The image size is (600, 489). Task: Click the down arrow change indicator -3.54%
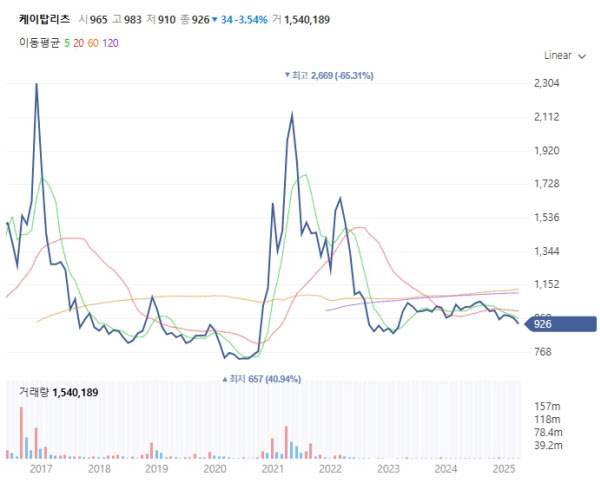(239, 19)
